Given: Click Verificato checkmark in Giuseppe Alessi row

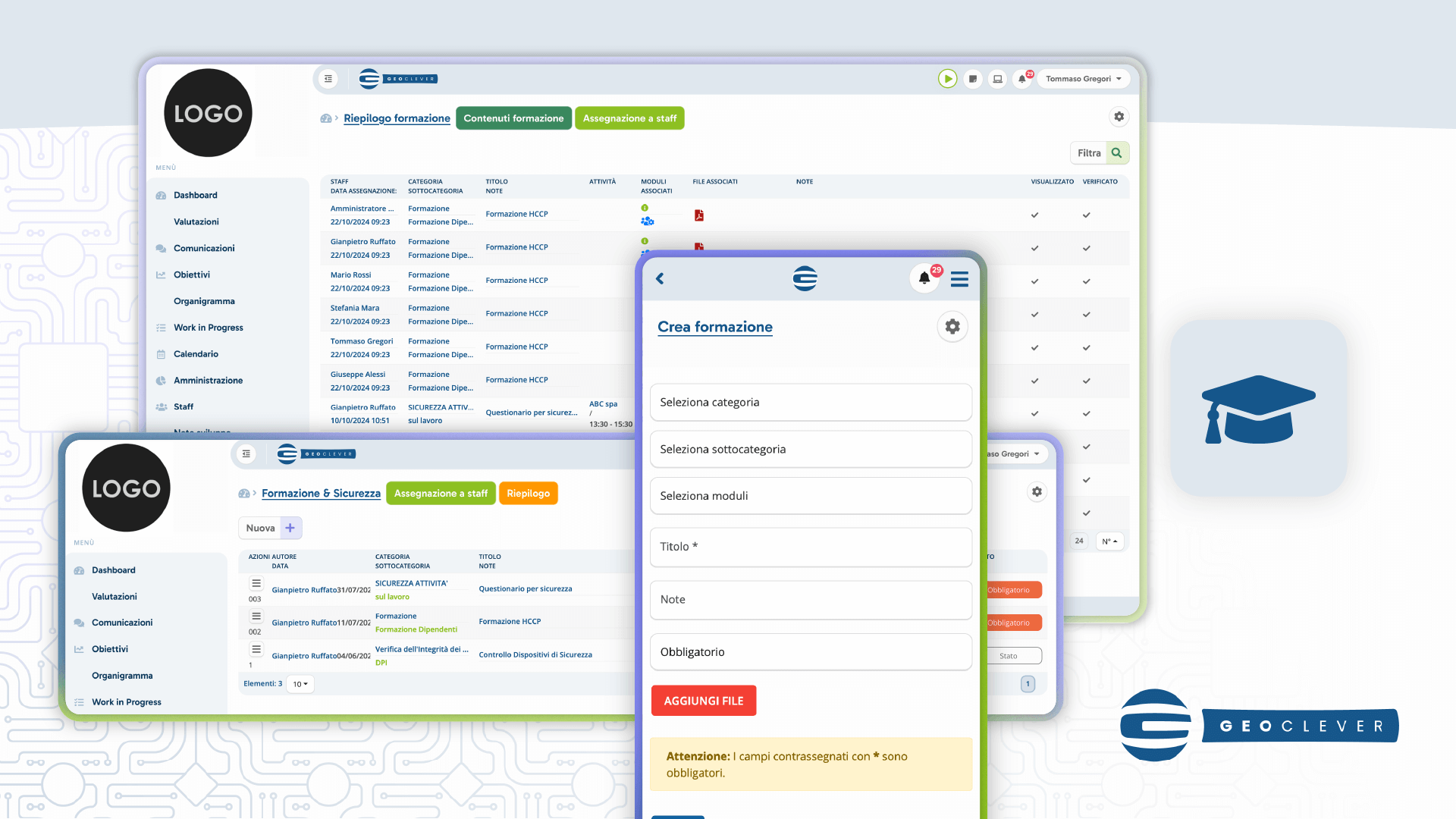Looking at the screenshot, I should (1086, 381).
